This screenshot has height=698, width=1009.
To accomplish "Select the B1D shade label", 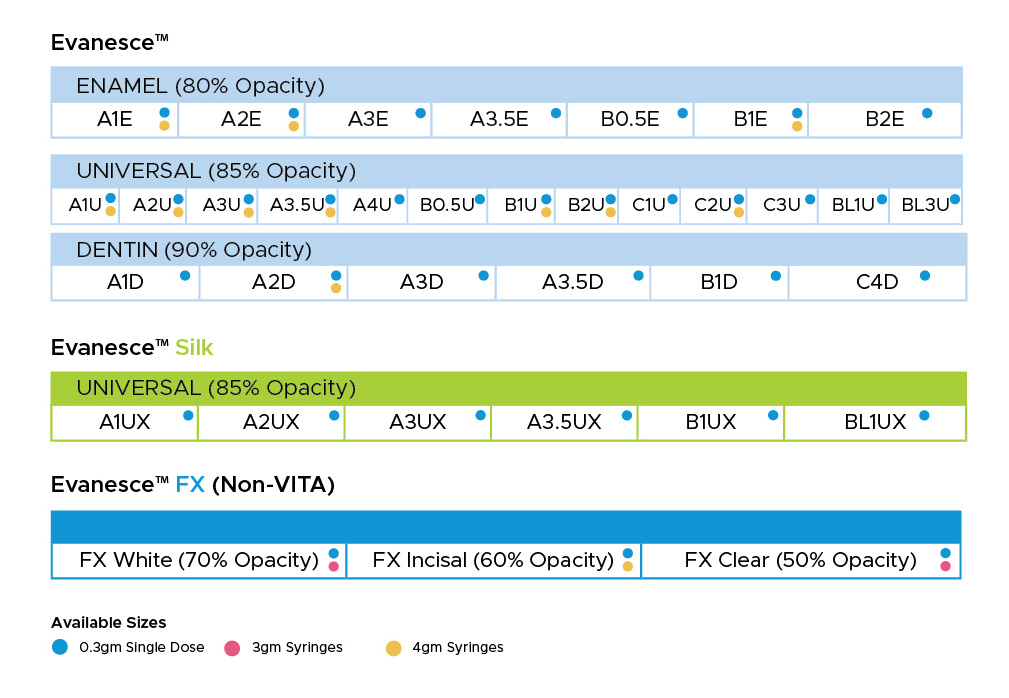I will pyautogui.click(x=719, y=282).
